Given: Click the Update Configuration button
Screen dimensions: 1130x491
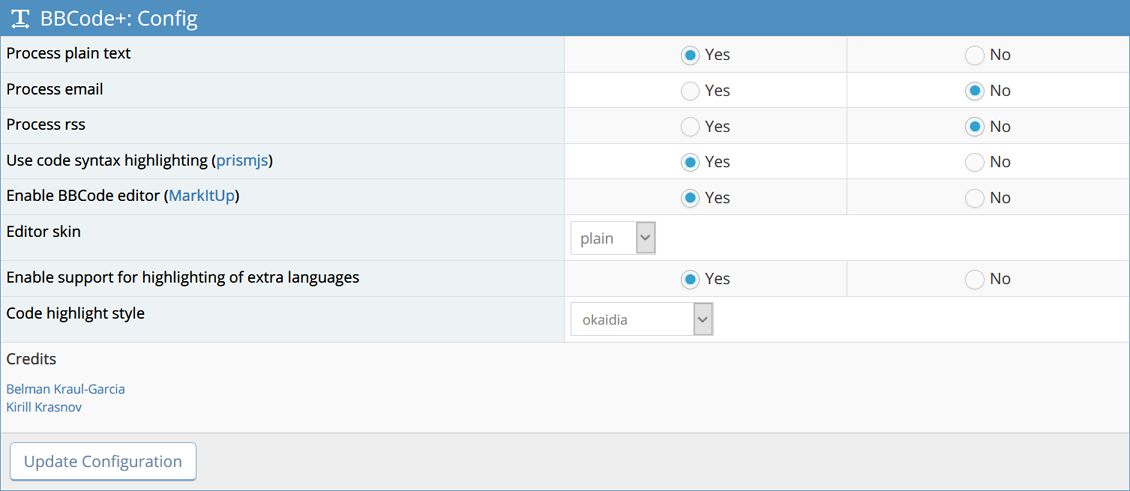Looking at the screenshot, I should (x=103, y=461).
